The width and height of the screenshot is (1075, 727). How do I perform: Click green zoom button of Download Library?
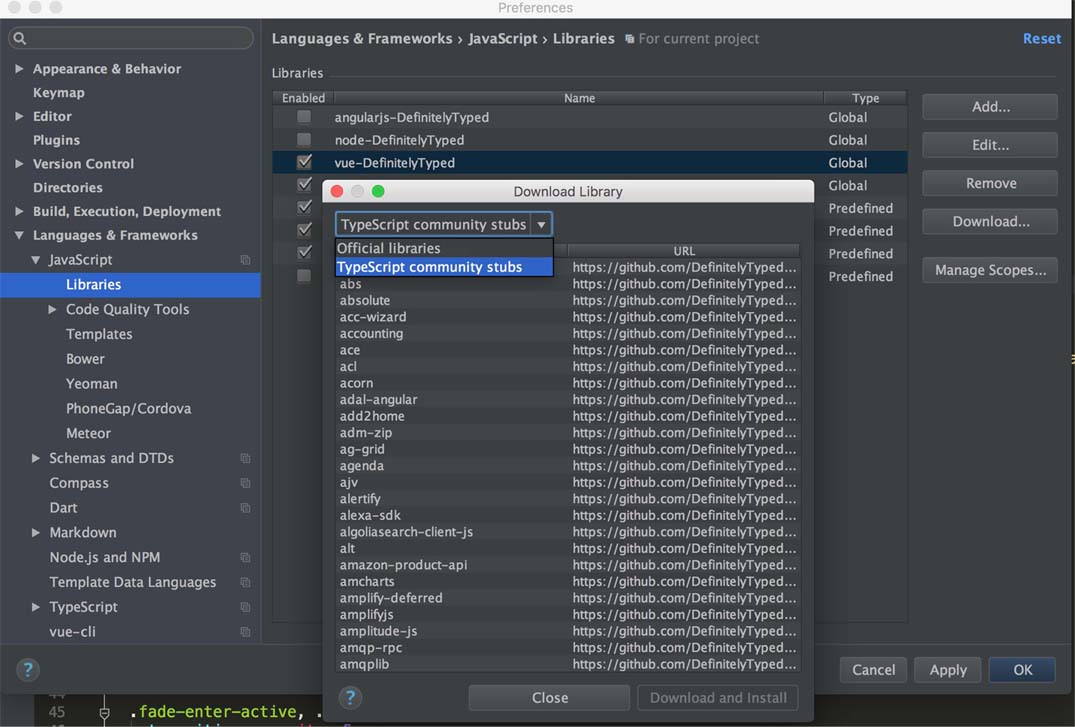pyautogui.click(x=378, y=191)
